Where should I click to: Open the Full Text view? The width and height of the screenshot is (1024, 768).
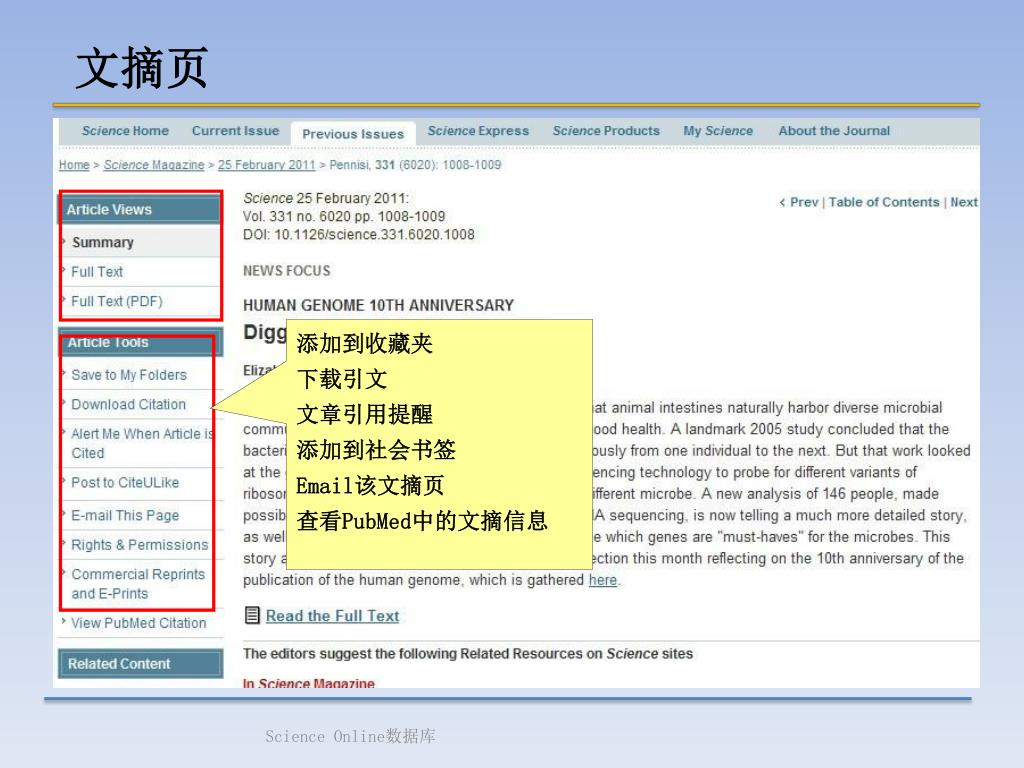(97, 272)
